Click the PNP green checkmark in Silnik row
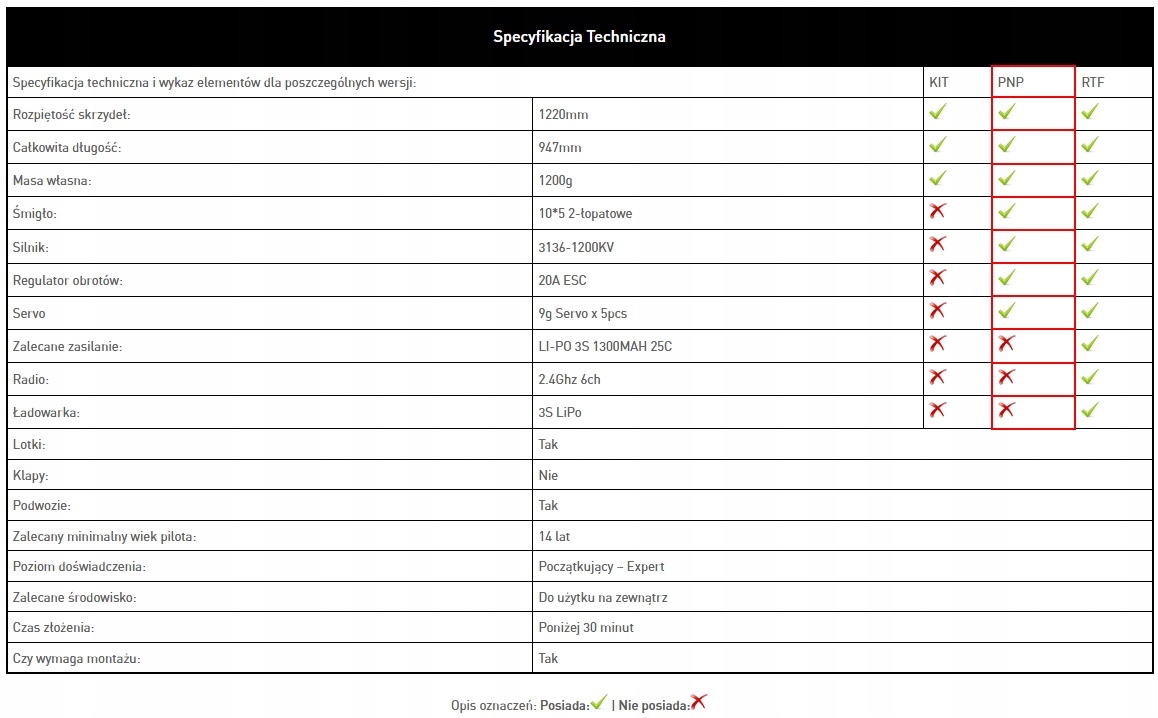This screenshot has width=1158, height=718. click(x=1006, y=244)
